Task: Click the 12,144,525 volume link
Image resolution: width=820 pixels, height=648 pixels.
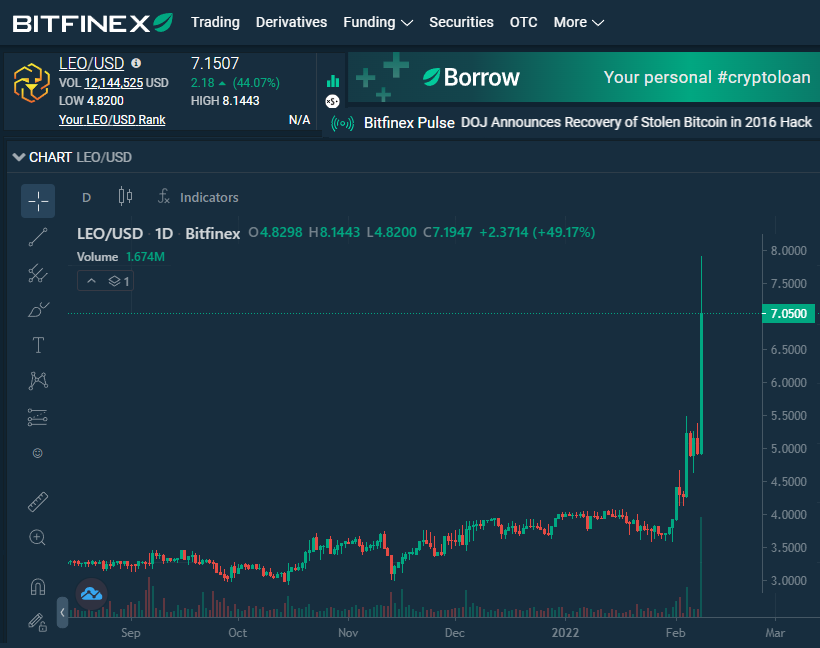Action: click(x=113, y=83)
